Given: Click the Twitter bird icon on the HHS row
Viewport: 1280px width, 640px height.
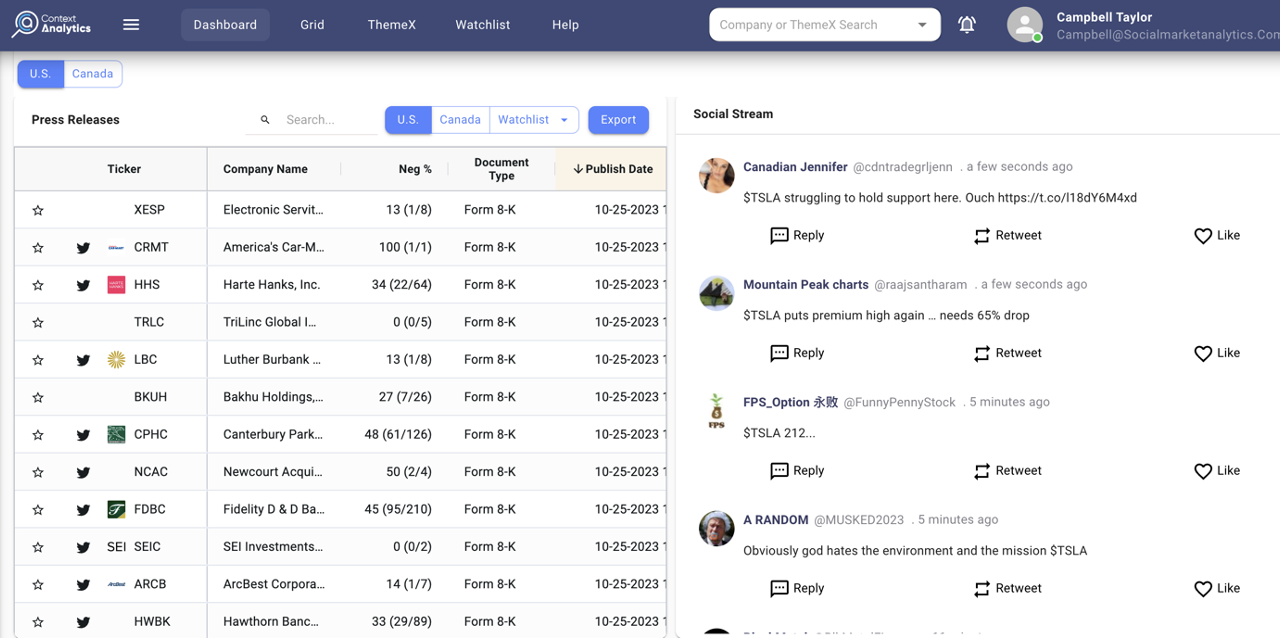Looking at the screenshot, I should 83,284.
